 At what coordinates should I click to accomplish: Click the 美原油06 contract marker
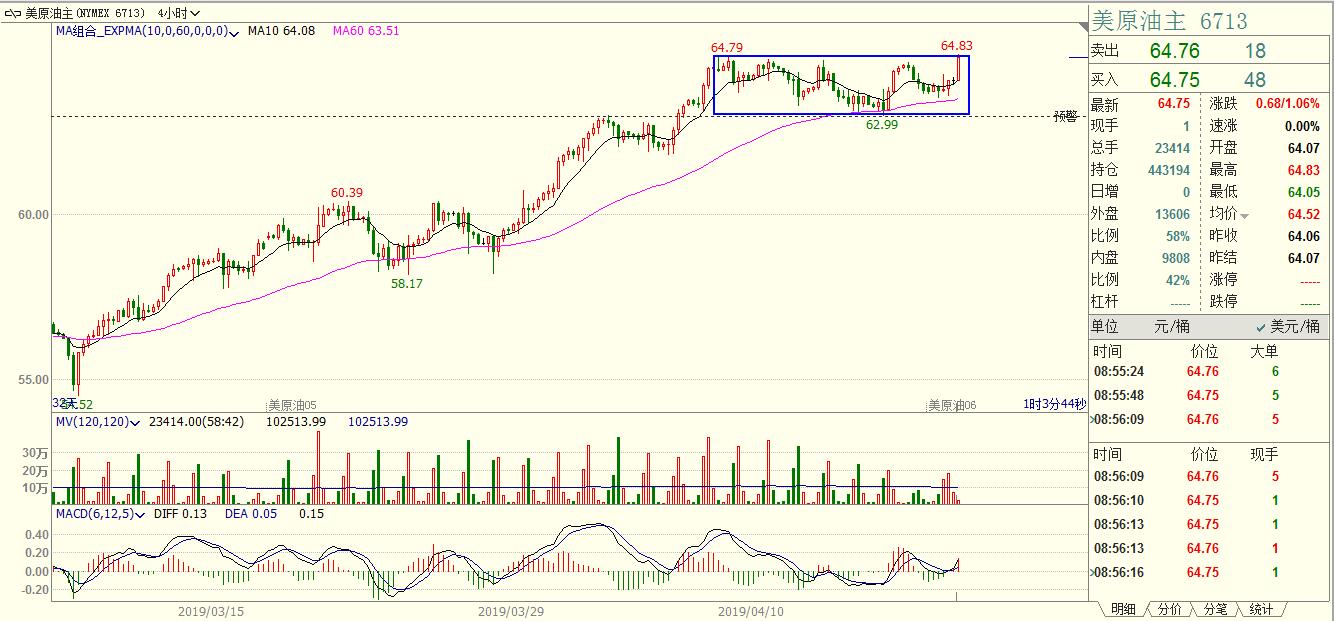[951, 405]
